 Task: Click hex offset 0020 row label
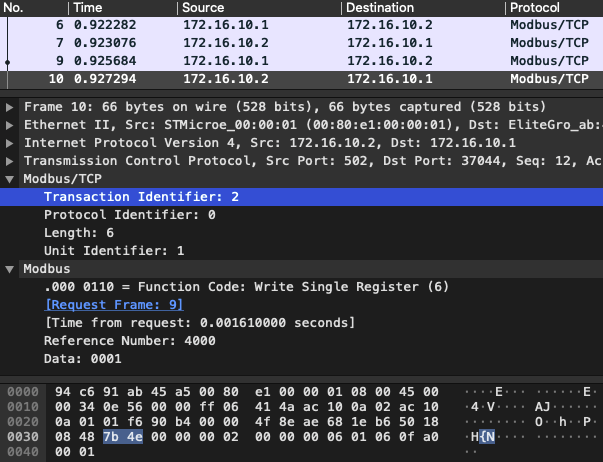(23, 422)
